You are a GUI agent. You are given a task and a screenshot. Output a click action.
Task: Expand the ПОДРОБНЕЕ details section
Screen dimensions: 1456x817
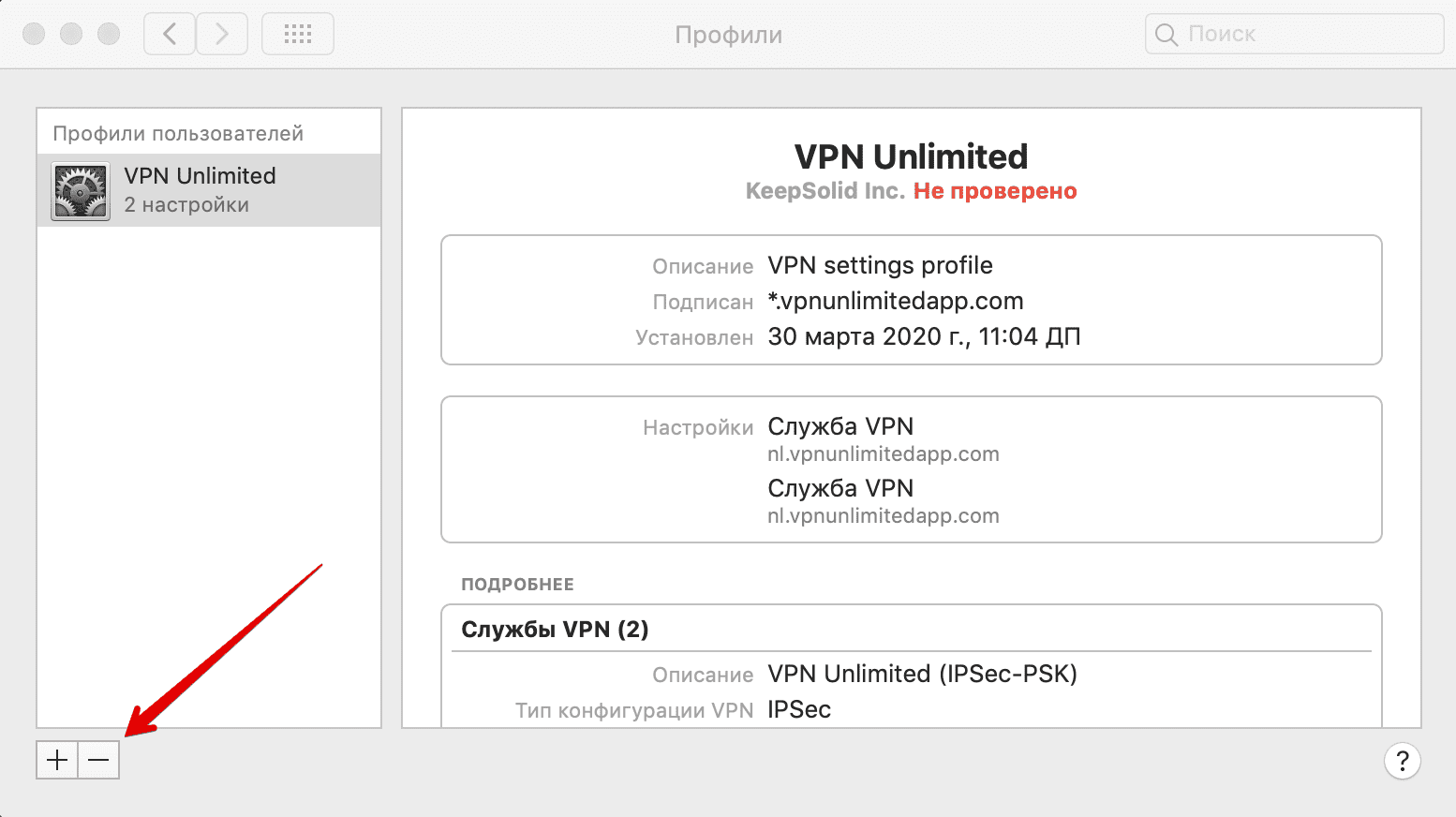pyautogui.click(x=517, y=584)
